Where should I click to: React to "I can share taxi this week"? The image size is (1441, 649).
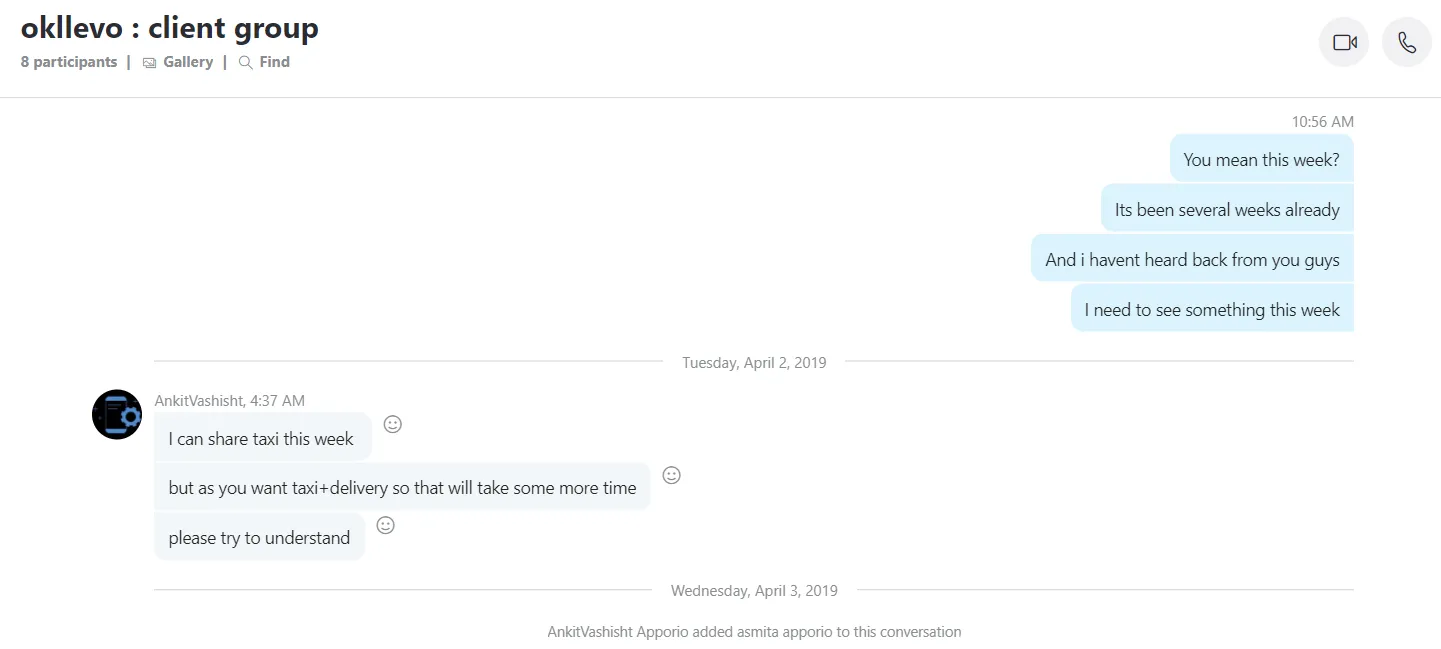[x=393, y=424]
